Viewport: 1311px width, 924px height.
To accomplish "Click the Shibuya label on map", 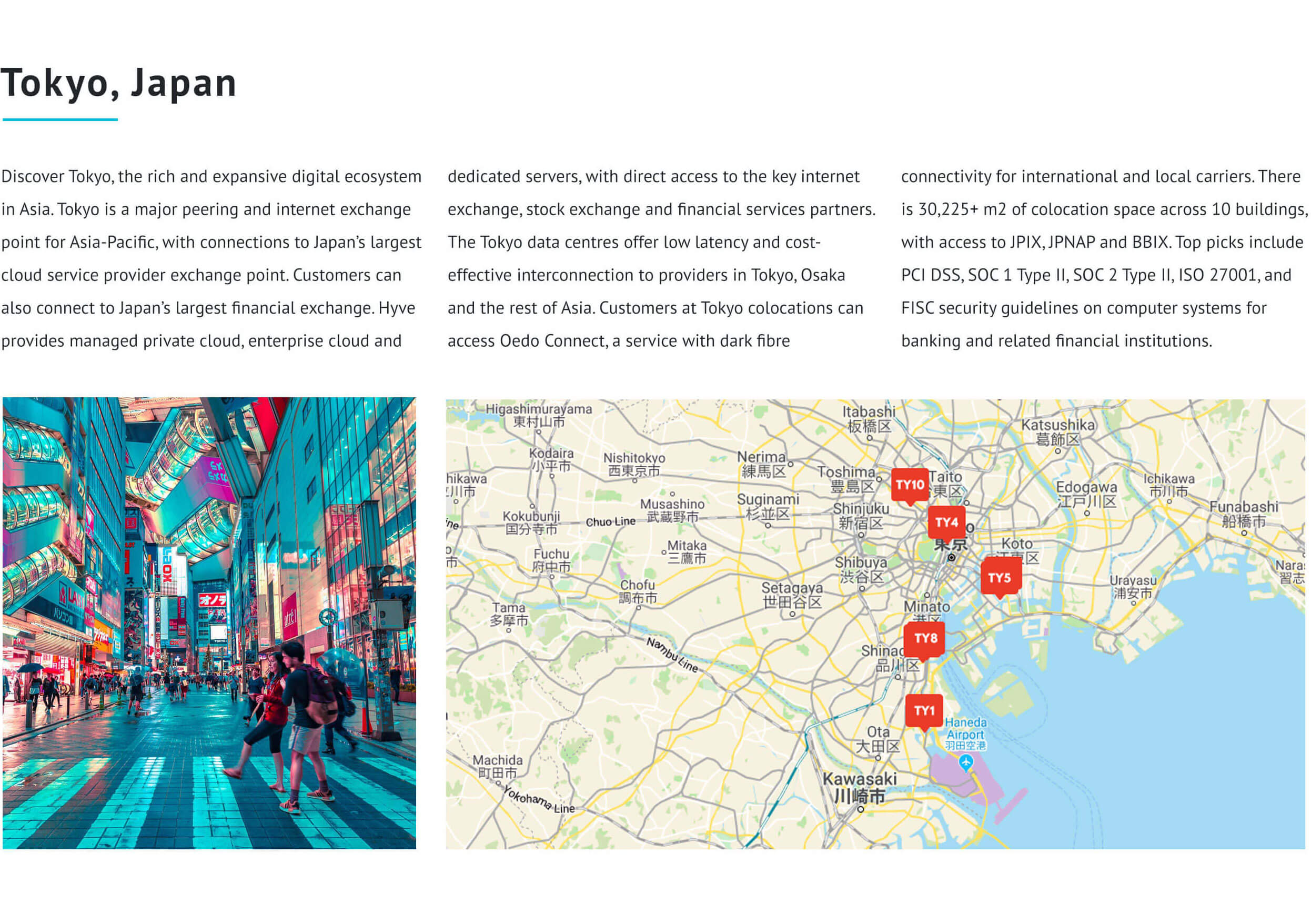I will [x=861, y=569].
